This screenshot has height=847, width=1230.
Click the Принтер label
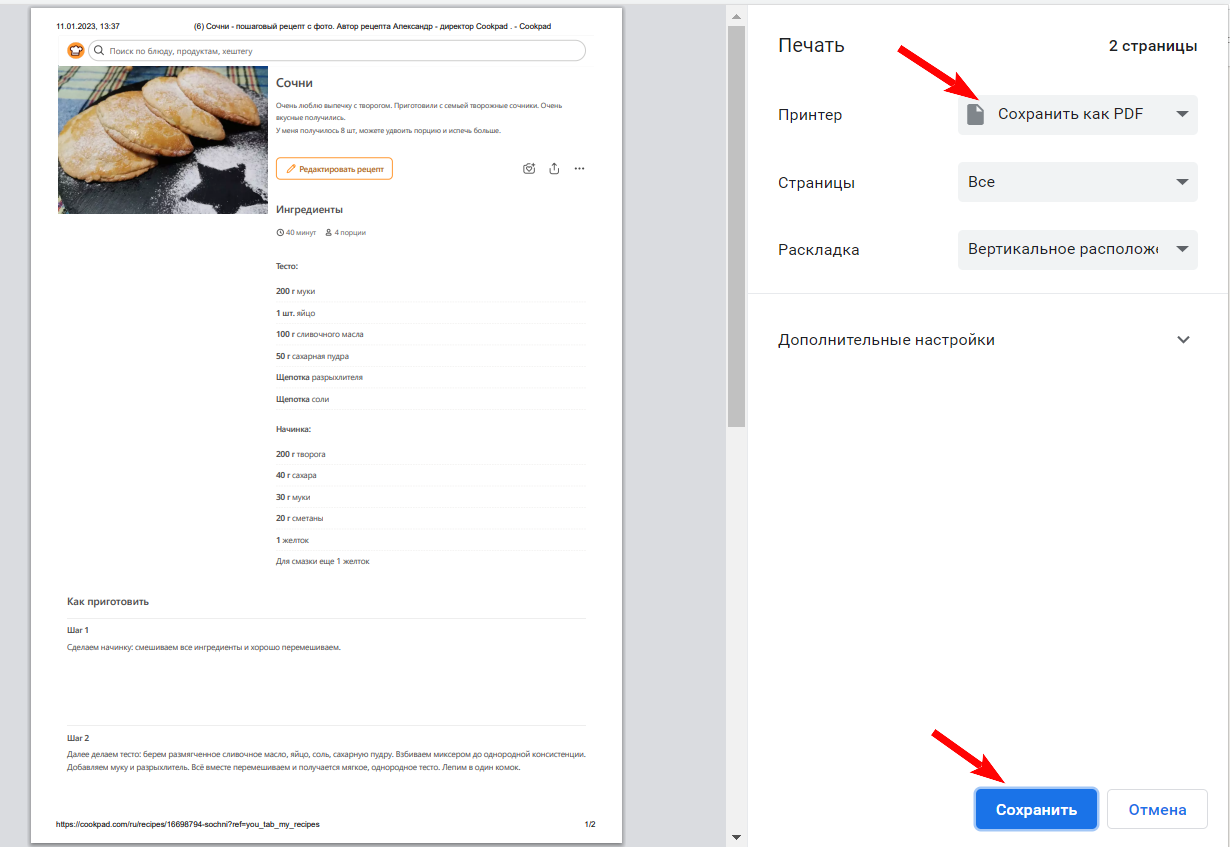[x=810, y=115]
